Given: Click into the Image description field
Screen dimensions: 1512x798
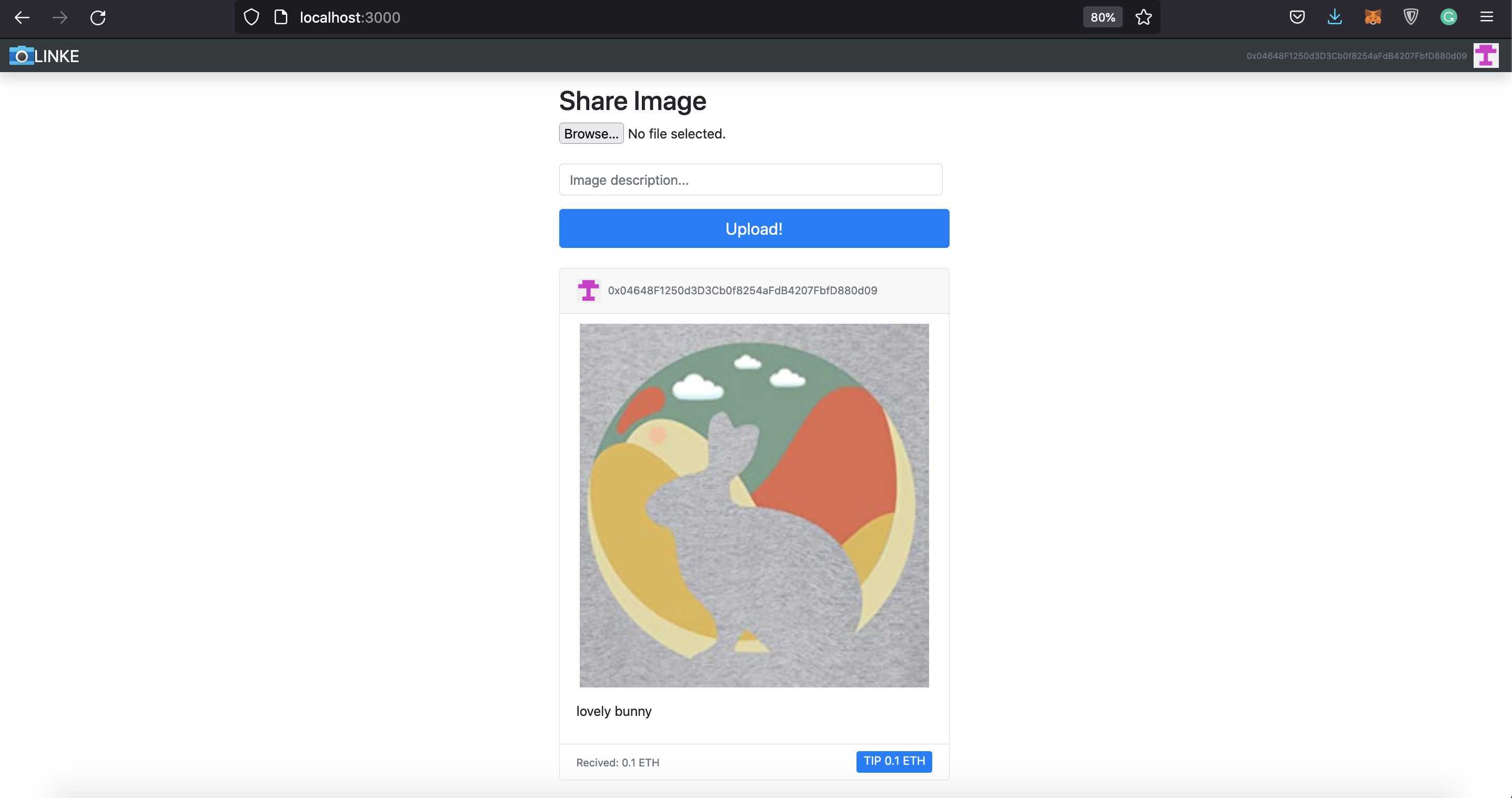Looking at the screenshot, I should point(751,179).
